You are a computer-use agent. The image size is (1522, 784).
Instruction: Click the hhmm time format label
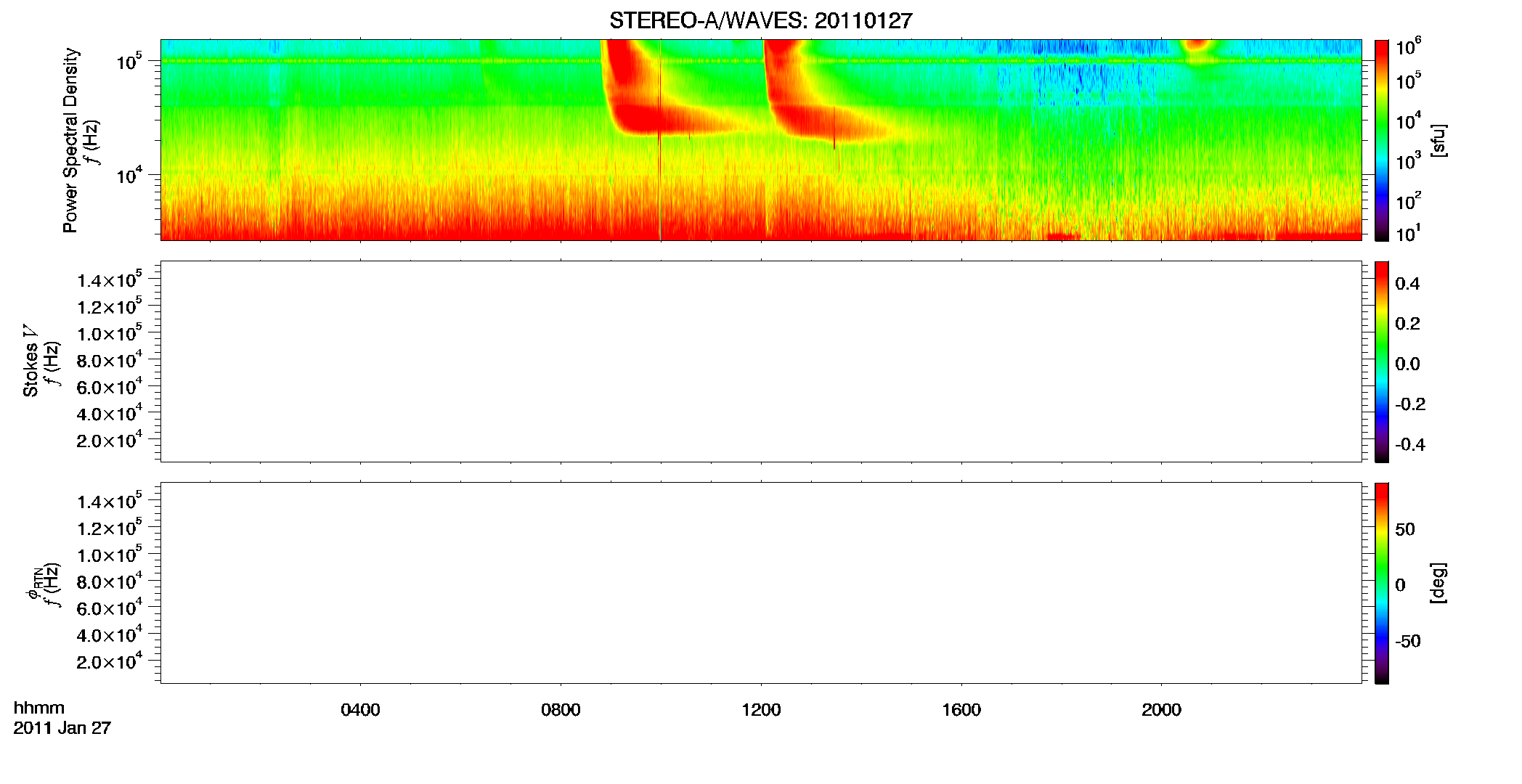point(39,709)
